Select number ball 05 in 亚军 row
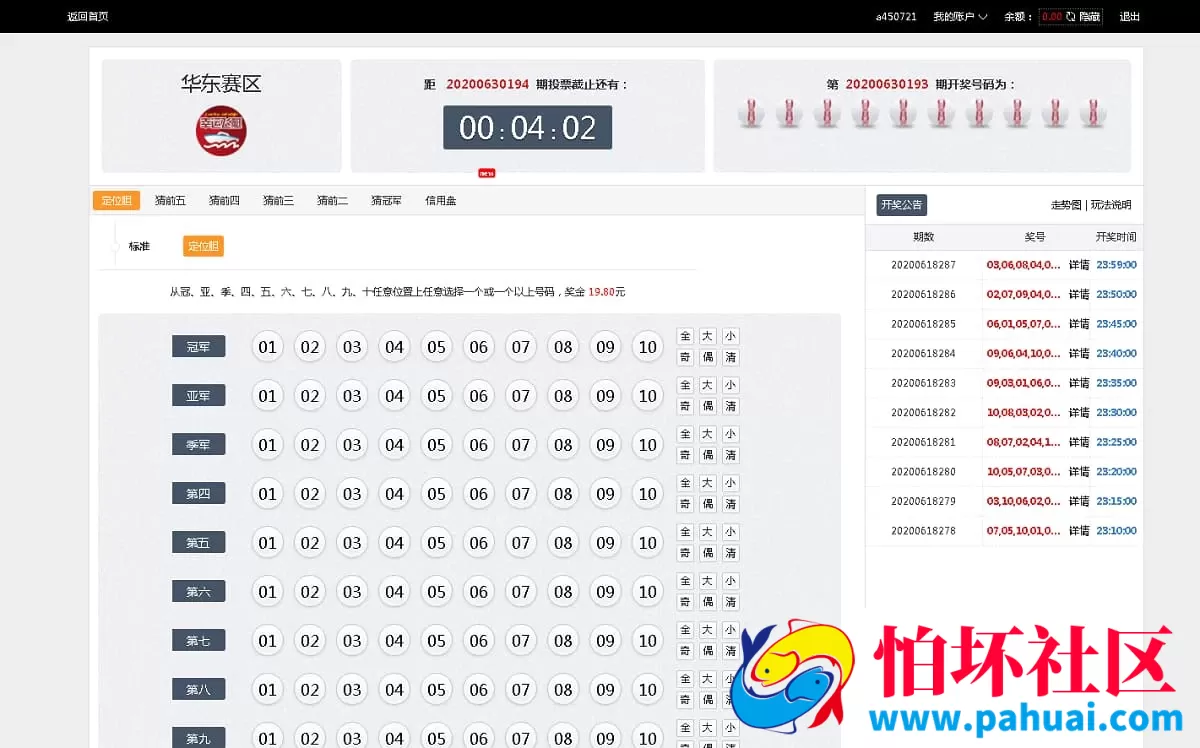The height and width of the screenshot is (748, 1200). [x=436, y=396]
